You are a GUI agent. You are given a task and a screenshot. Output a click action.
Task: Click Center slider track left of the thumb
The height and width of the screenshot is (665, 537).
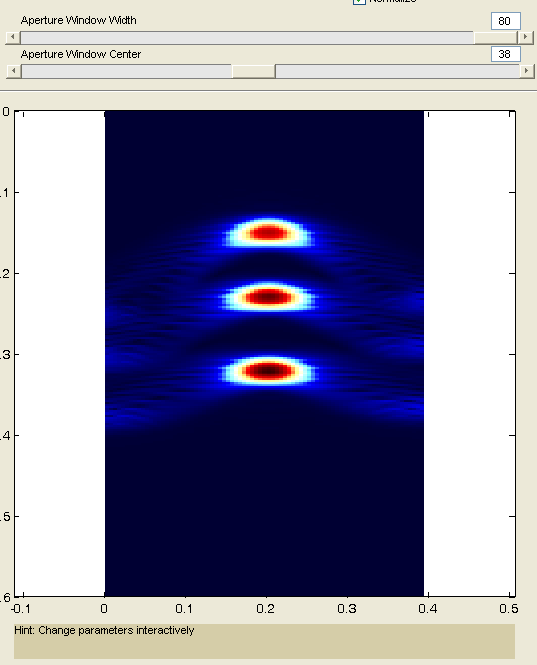pyautogui.click(x=126, y=71)
